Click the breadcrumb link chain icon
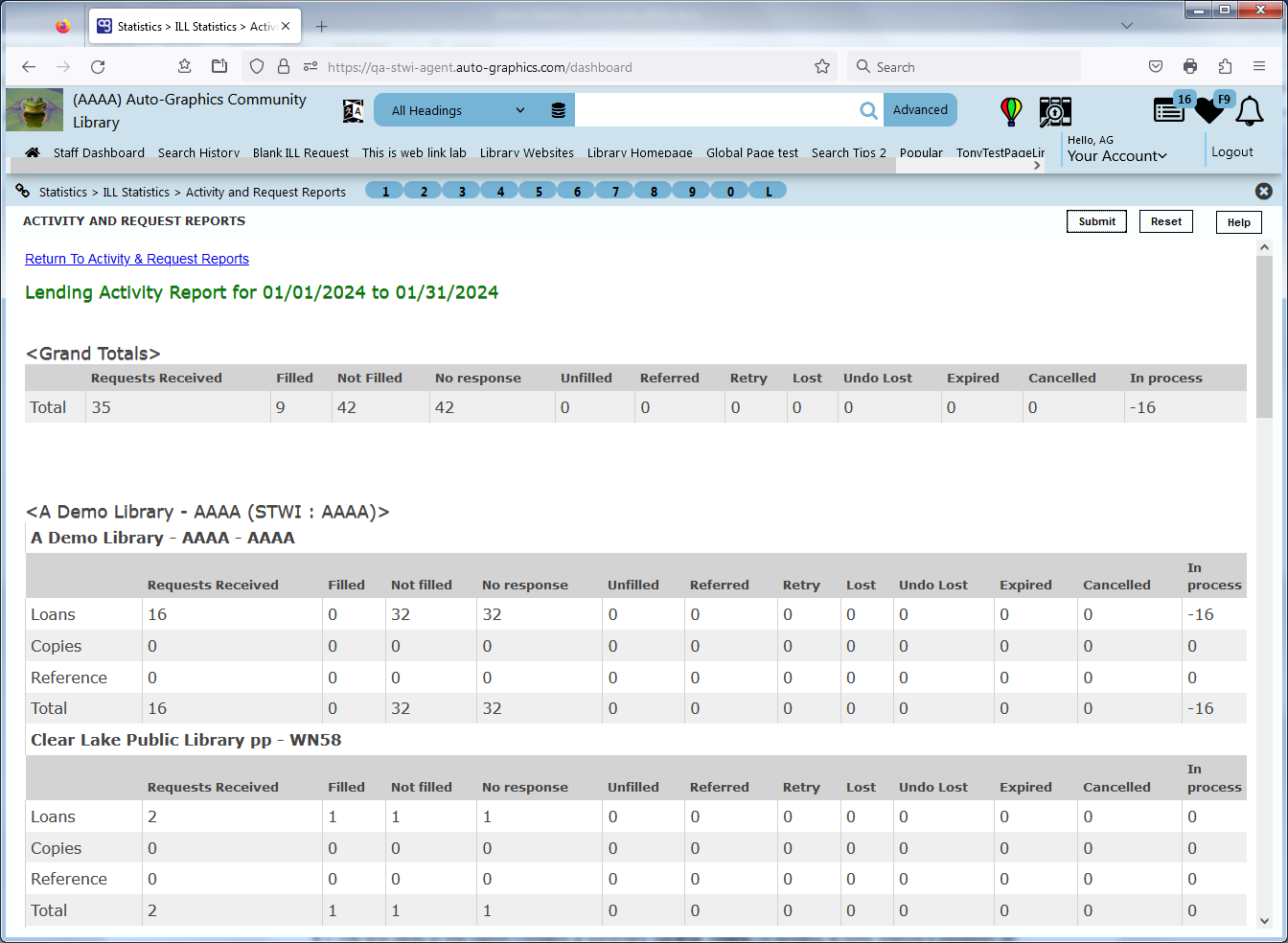This screenshot has width=1288, height=943. [23, 191]
